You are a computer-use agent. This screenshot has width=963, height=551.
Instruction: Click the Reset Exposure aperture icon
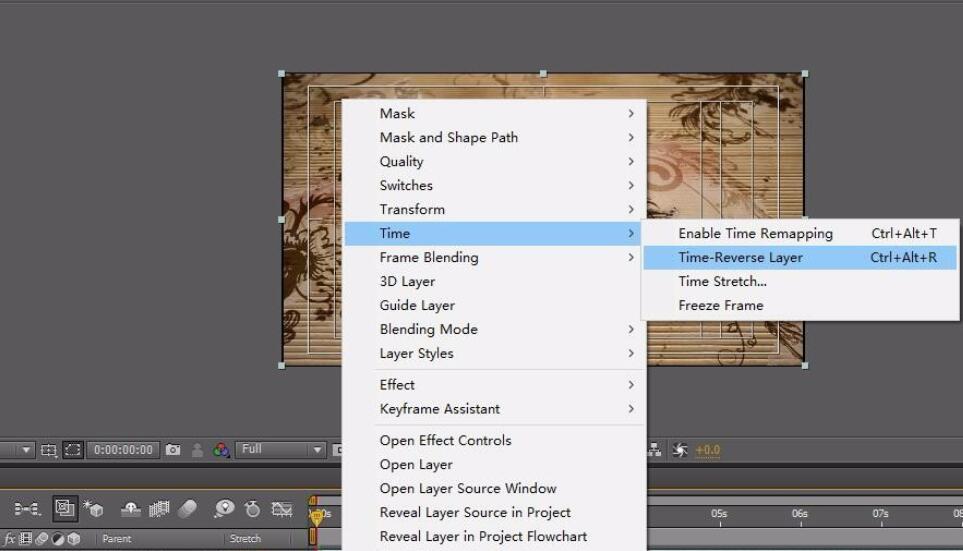pyautogui.click(x=680, y=450)
